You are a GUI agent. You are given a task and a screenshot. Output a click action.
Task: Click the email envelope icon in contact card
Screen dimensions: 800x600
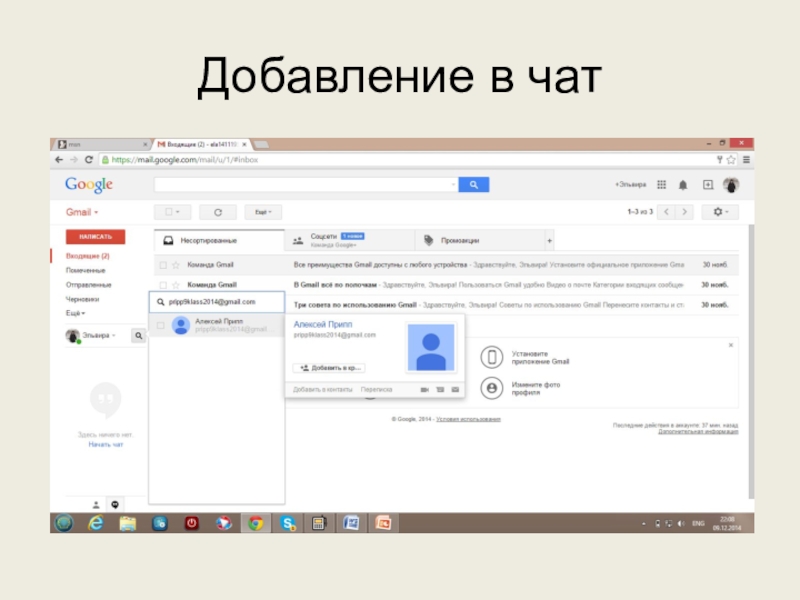click(x=455, y=389)
